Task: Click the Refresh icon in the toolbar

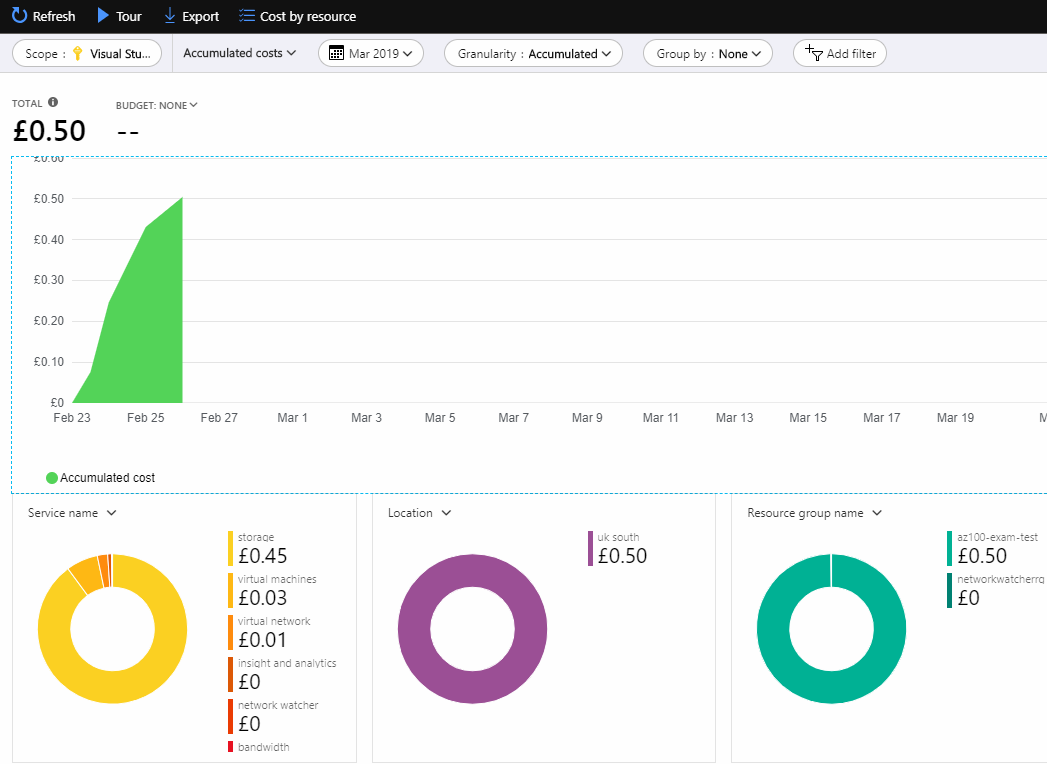Action: [19, 16]
